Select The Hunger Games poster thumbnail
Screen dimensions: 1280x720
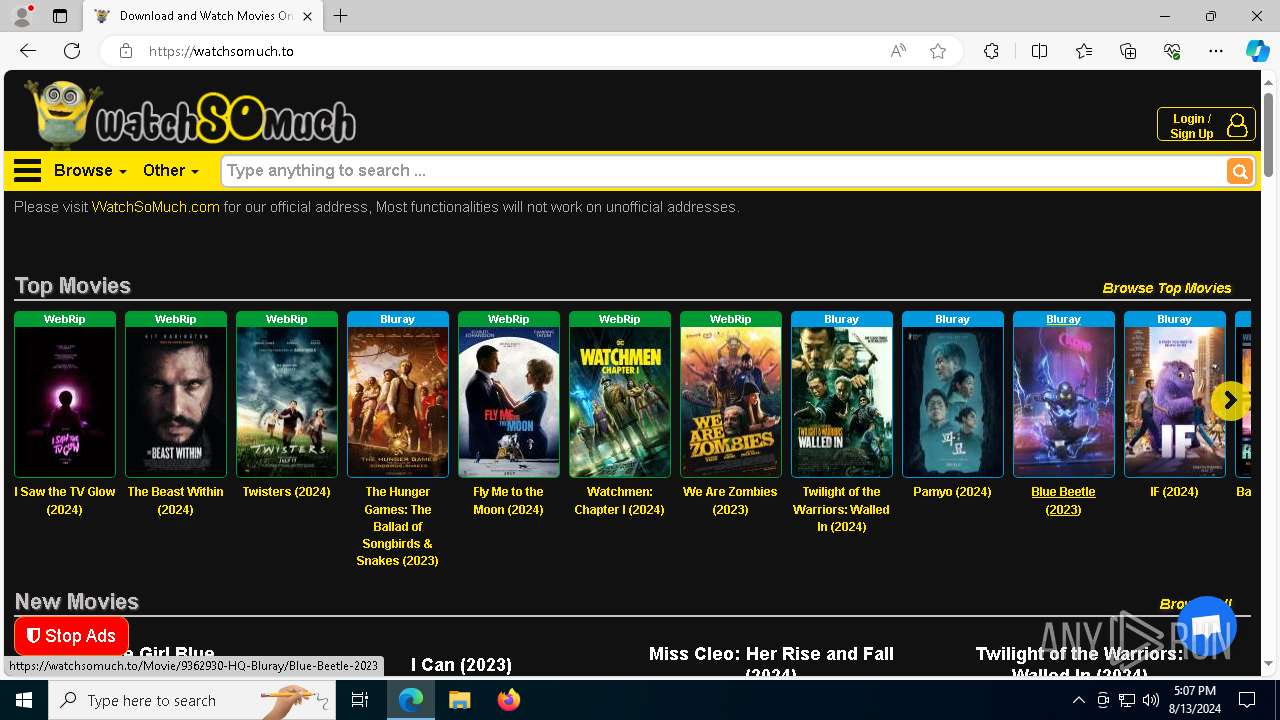[x=397, y=402]
